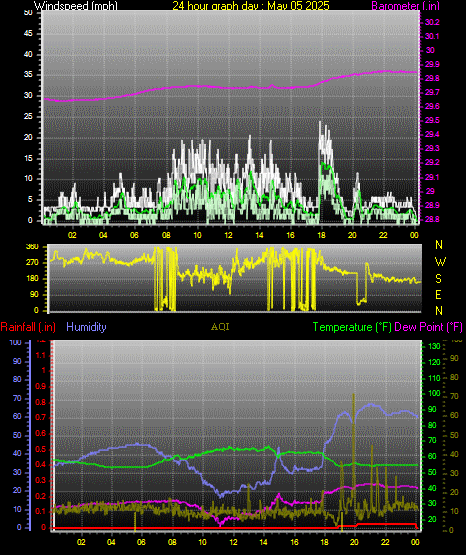
Task: Click temperature axis value 120
Action: (x=434, y=362)
